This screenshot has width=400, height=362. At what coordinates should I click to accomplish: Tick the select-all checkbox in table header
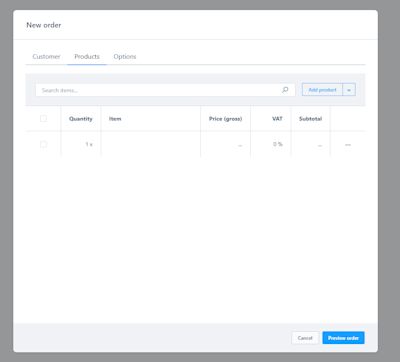[x=43, y=118]
